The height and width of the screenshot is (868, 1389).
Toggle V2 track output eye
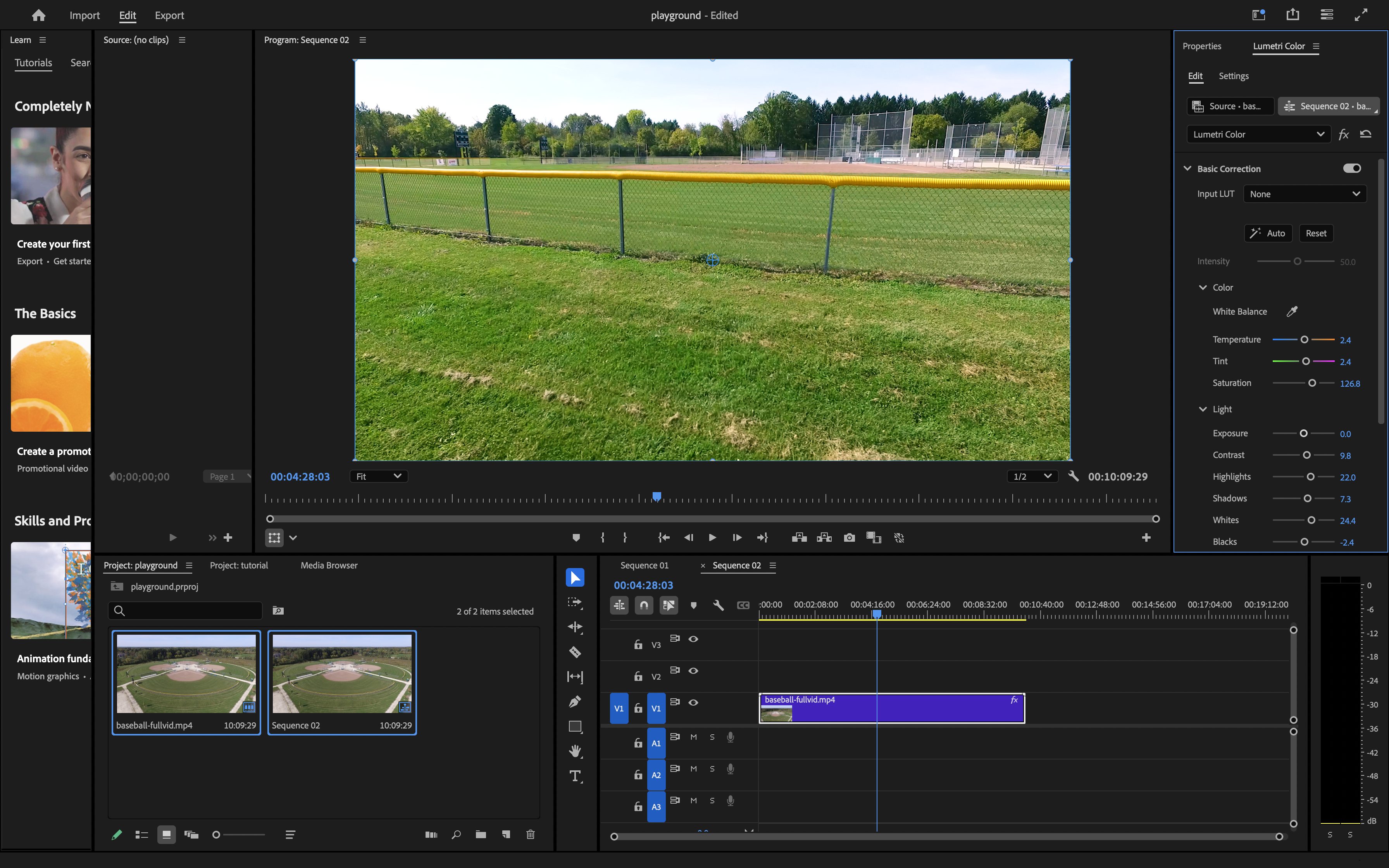[x=693, y=670]
